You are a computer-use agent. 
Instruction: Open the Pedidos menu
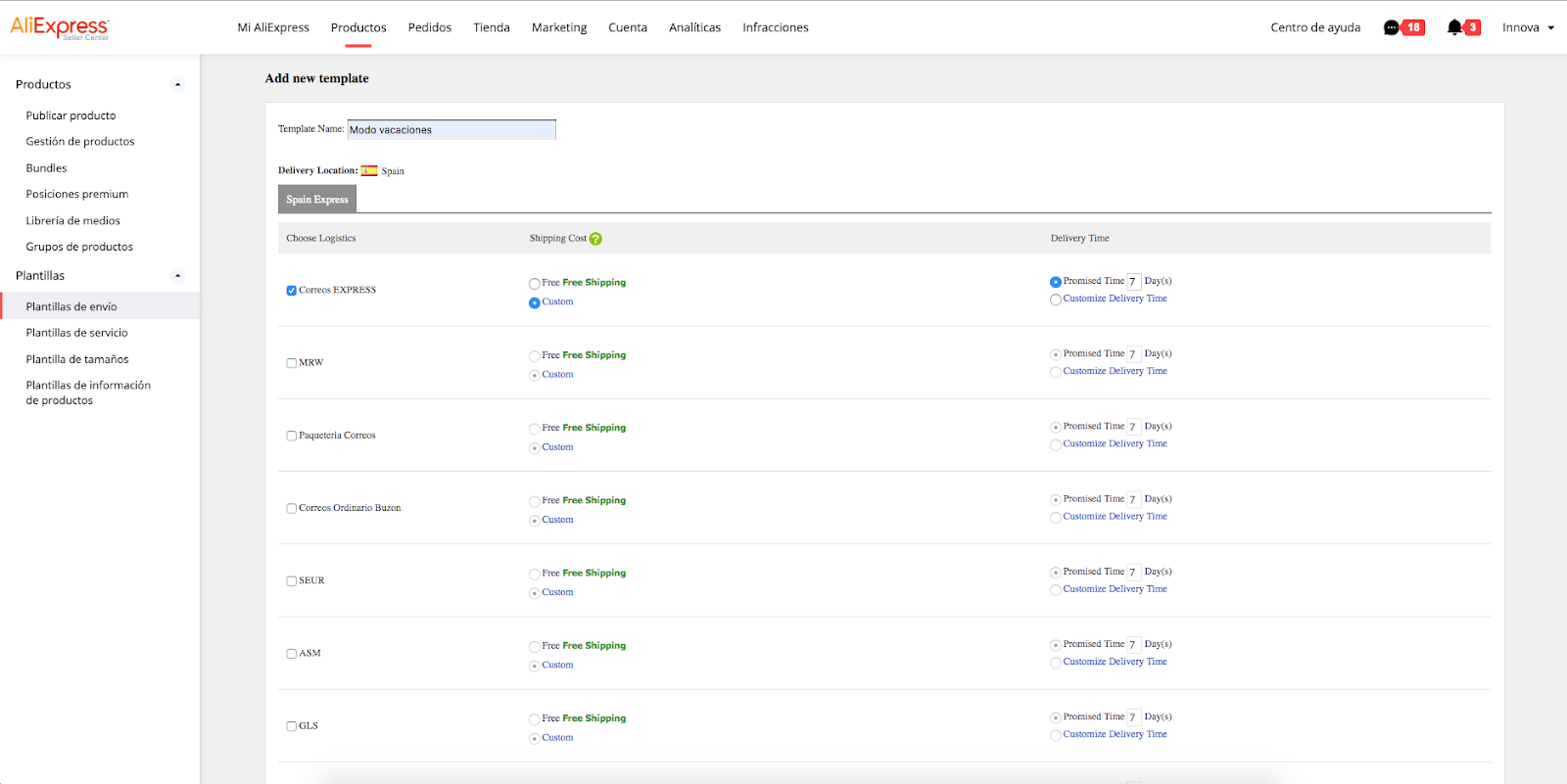pos(430,27)
